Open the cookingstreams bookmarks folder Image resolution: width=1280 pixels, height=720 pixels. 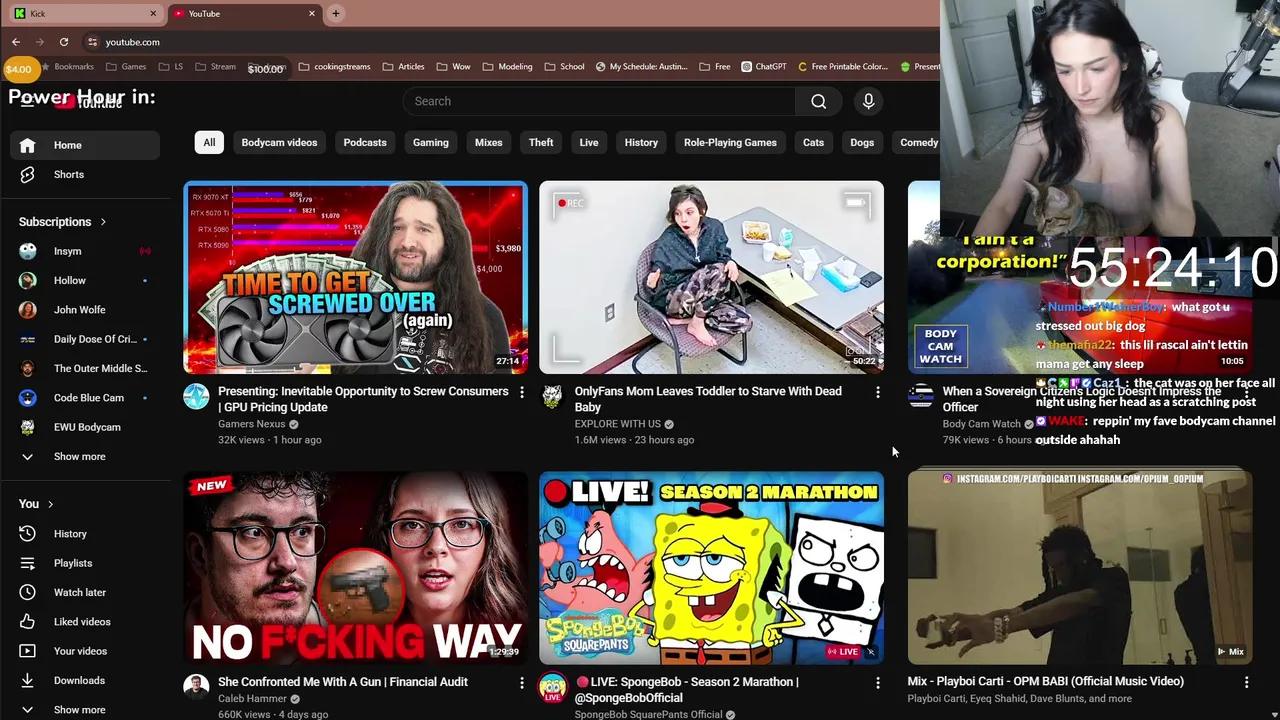[335, 67]
